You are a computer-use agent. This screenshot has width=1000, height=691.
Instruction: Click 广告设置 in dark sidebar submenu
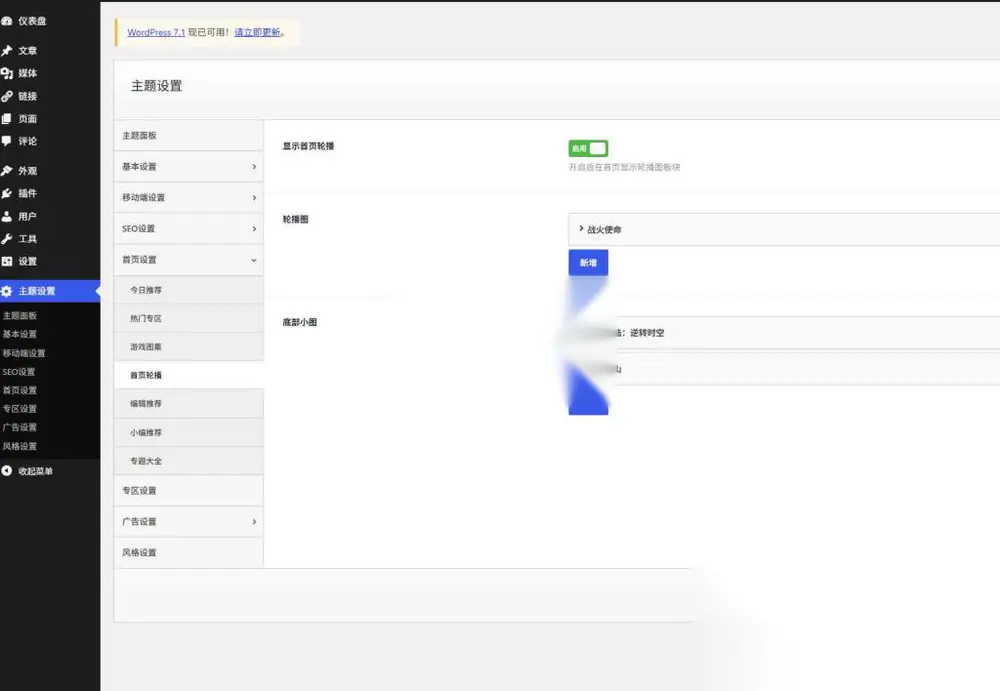20,427
